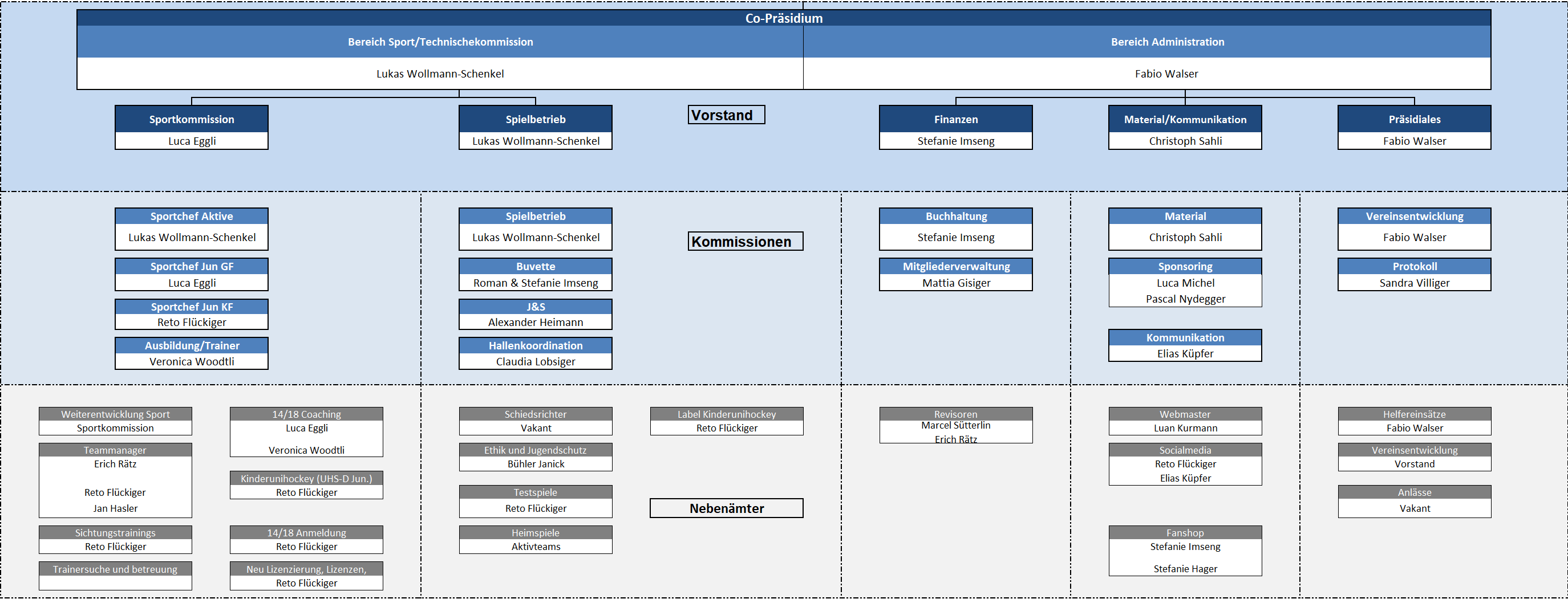Select the Mitgliederverwaltung header
The image size is (1568, 599).
[x=955, y=266]
